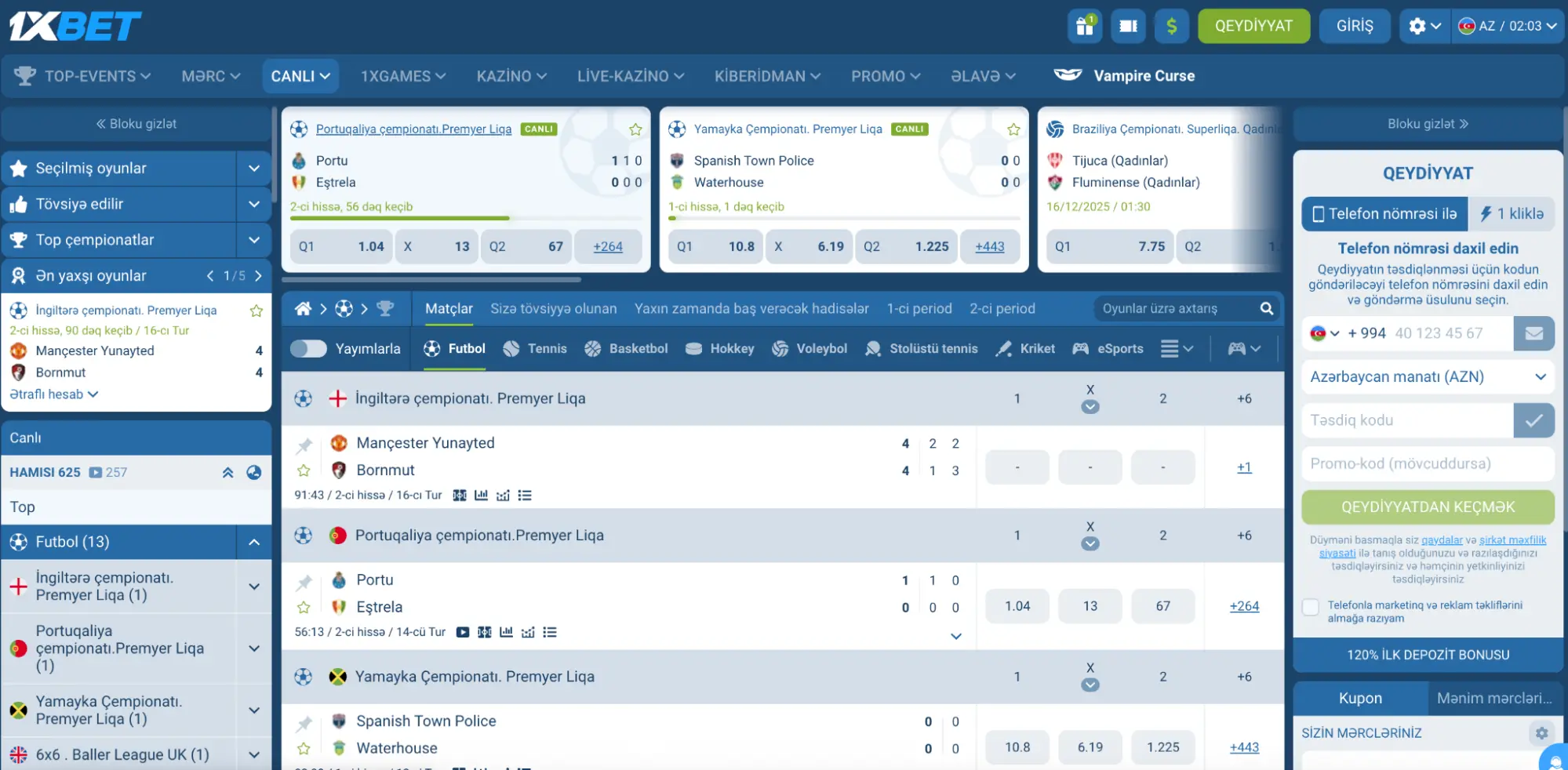Screen dimensions: 1568x770
Task: Show previous game in Ən yaxşı oyunlar
Action: coord(210,276)
